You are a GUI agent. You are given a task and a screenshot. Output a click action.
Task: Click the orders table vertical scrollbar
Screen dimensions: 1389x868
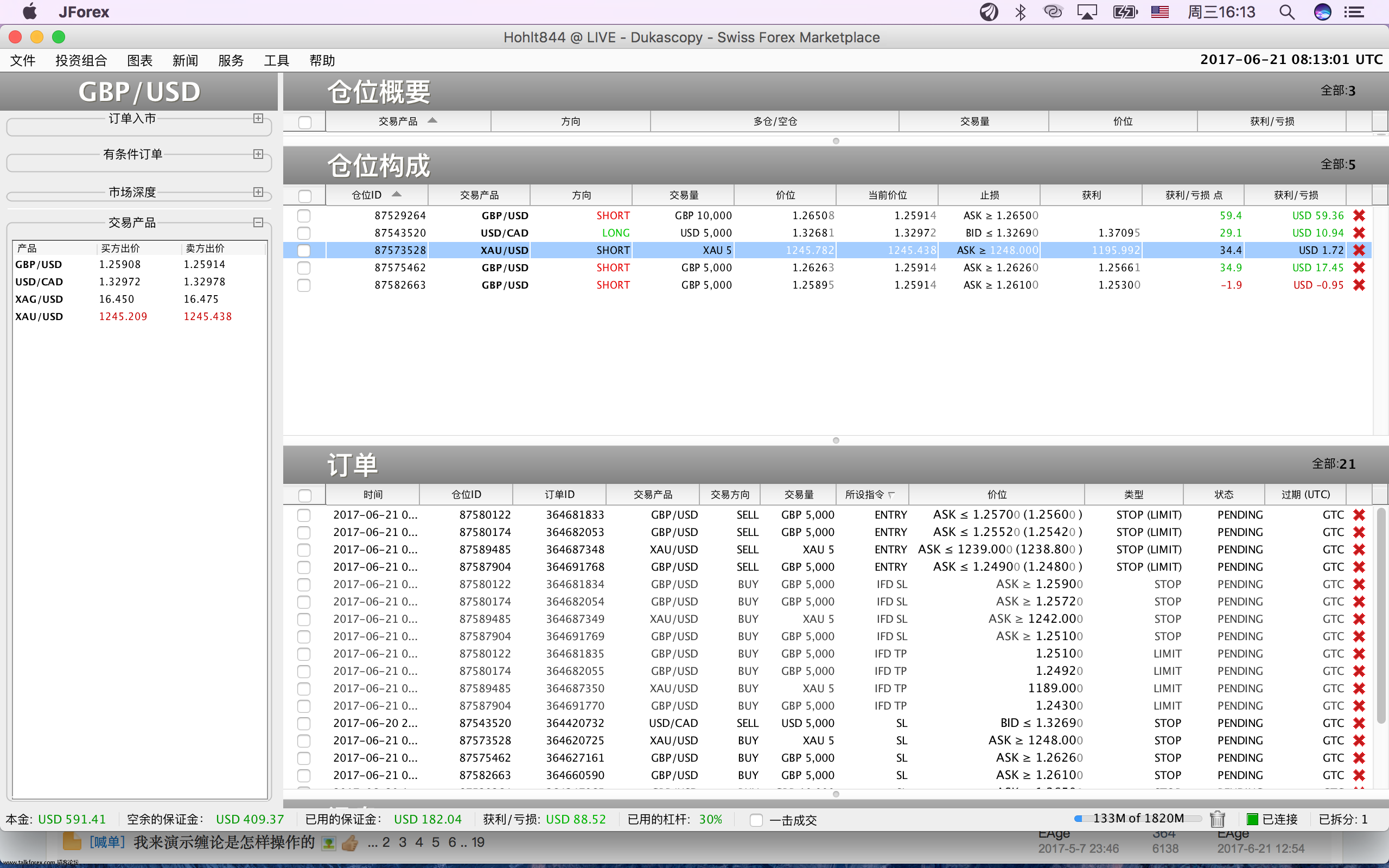point(1380,614)
